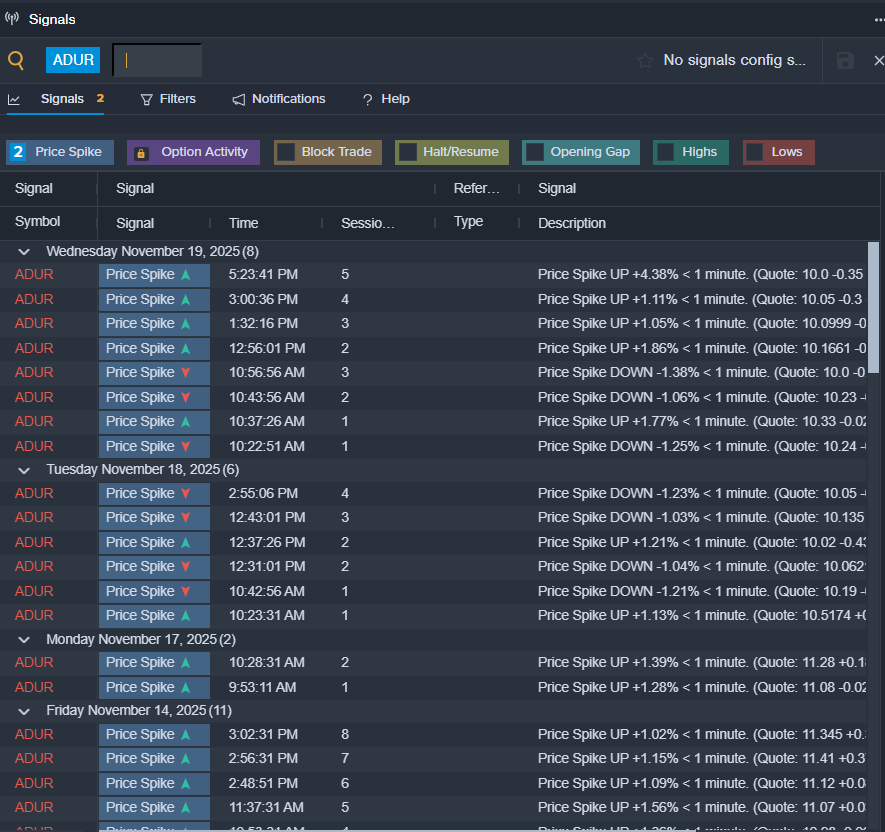
Task: Click the red Lows color swatch box
Action: coord(756,153)
